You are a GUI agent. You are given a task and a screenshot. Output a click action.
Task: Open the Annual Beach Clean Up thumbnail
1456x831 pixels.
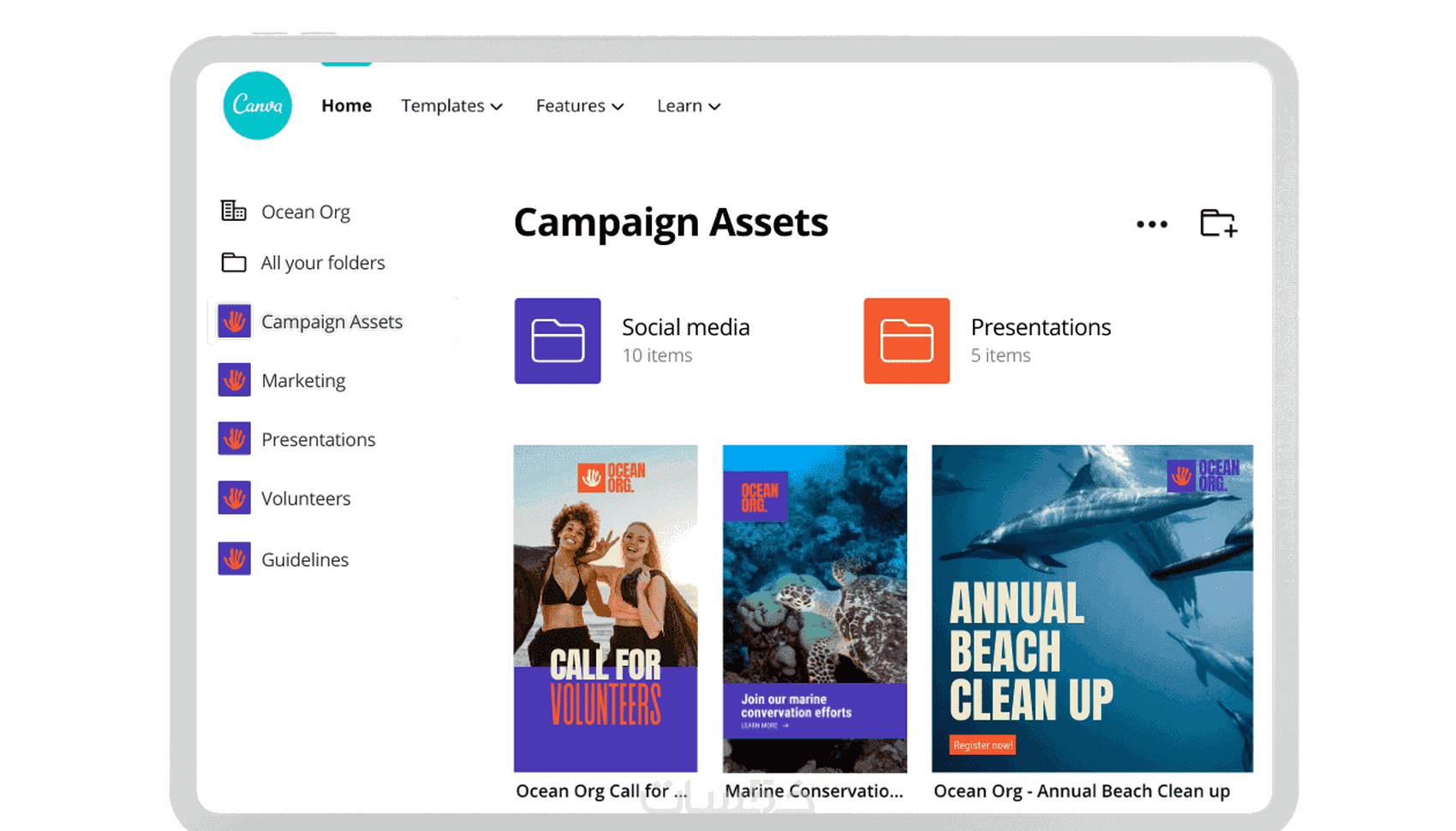pyautogui.click(x=1092, y=608)
